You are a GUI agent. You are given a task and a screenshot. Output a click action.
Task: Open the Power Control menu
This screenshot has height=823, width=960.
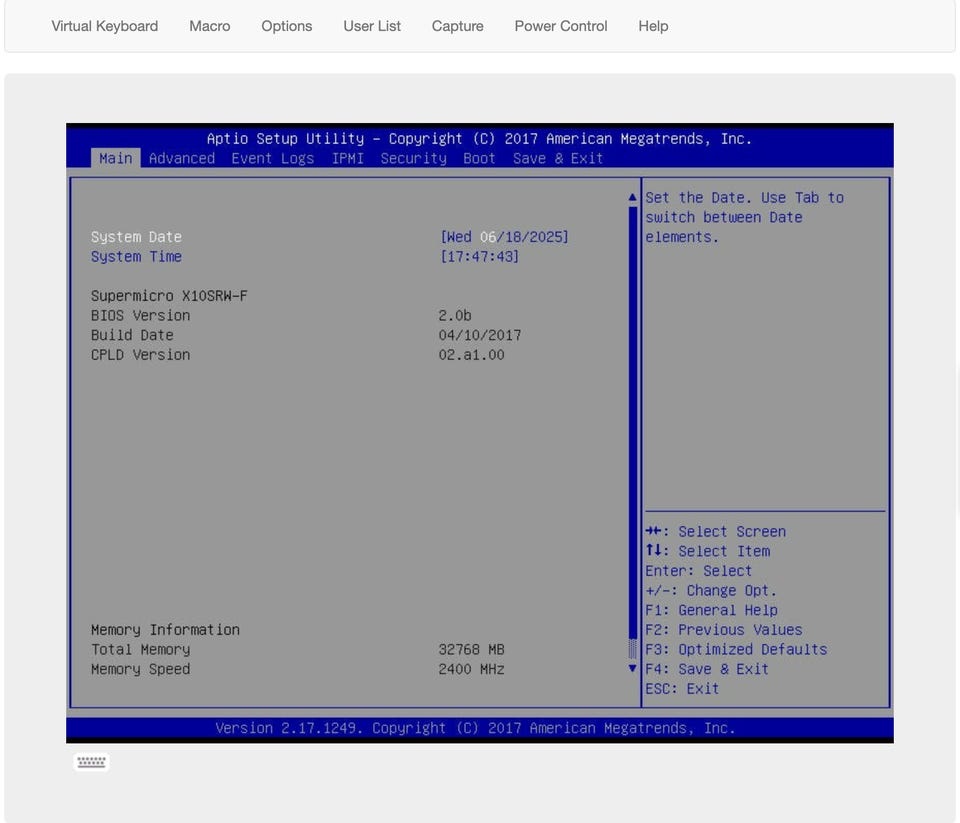pos(561,26)
